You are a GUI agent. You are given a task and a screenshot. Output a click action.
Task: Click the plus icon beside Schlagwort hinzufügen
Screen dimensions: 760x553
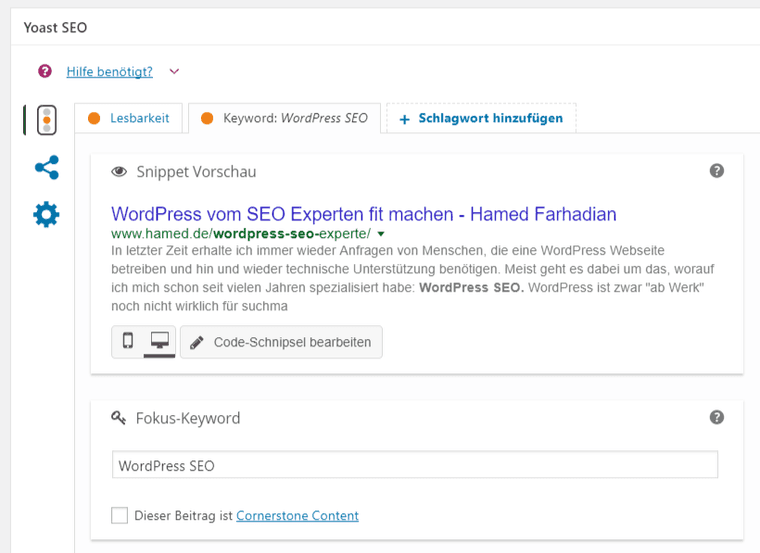(404, 119)
